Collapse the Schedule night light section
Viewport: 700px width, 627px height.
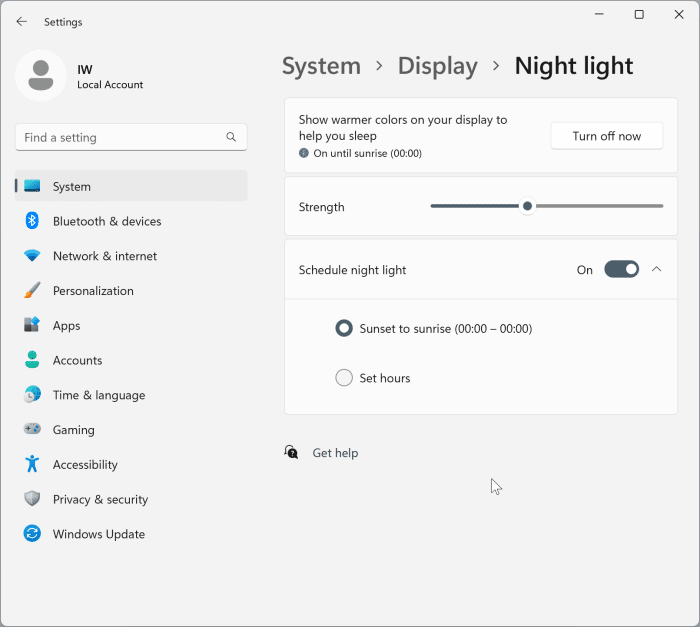656,269
